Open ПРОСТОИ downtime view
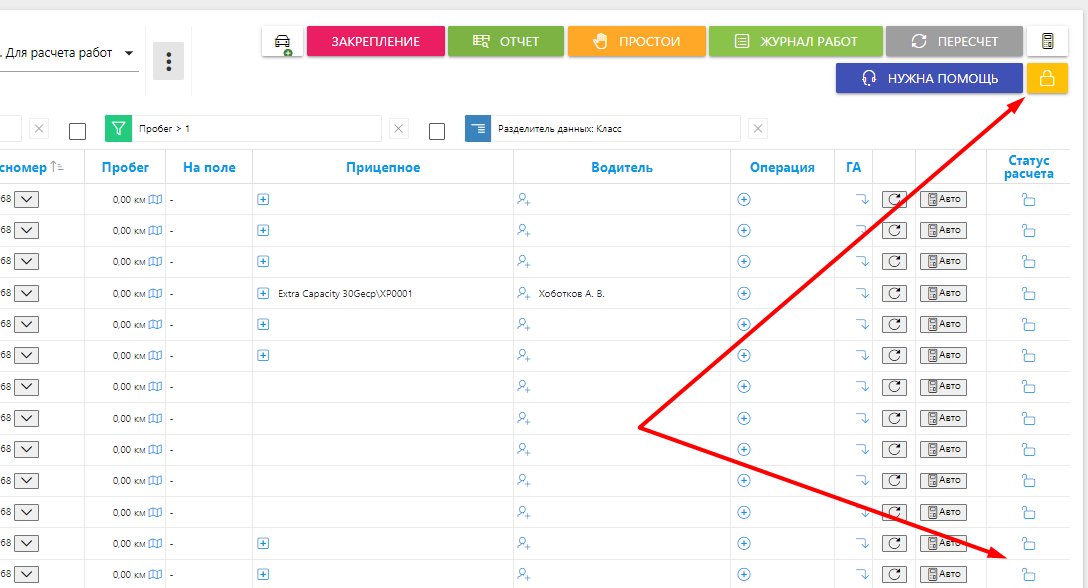This screenshot has height=588, width=1088. pos(636,42)
